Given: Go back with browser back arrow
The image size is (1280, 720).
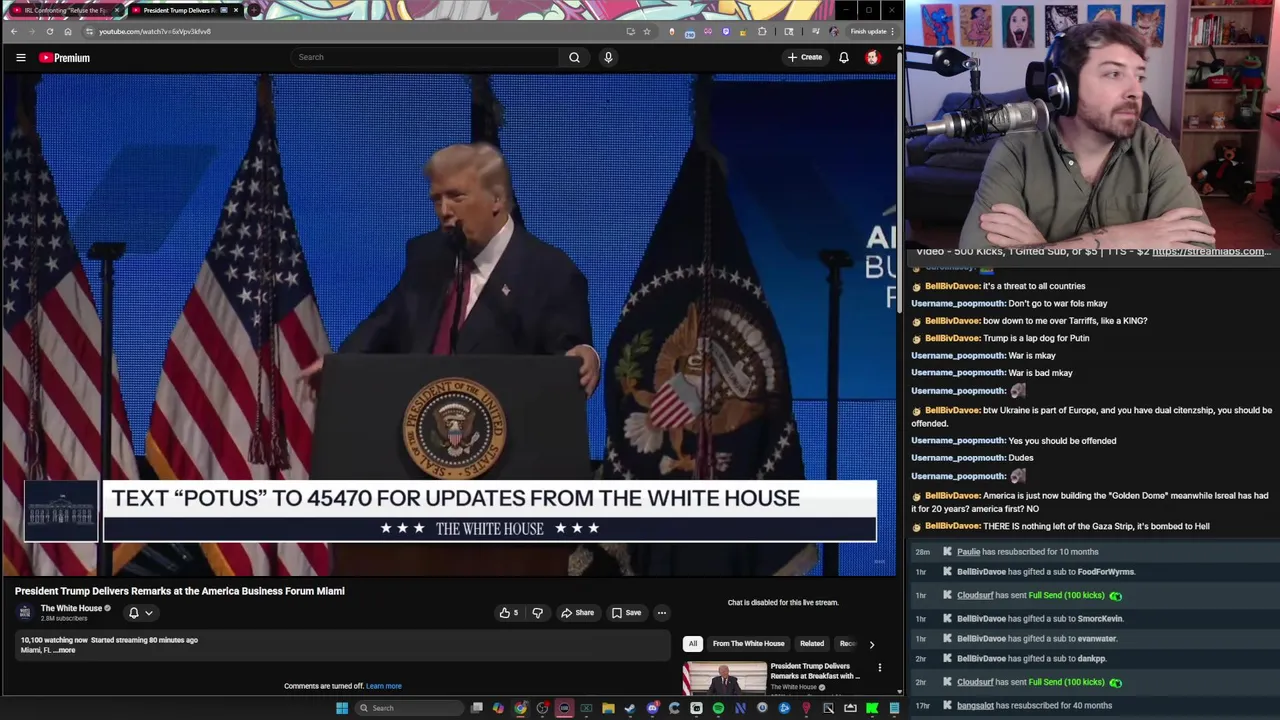Looking at the screenshot, I should (x=14, y=31).
